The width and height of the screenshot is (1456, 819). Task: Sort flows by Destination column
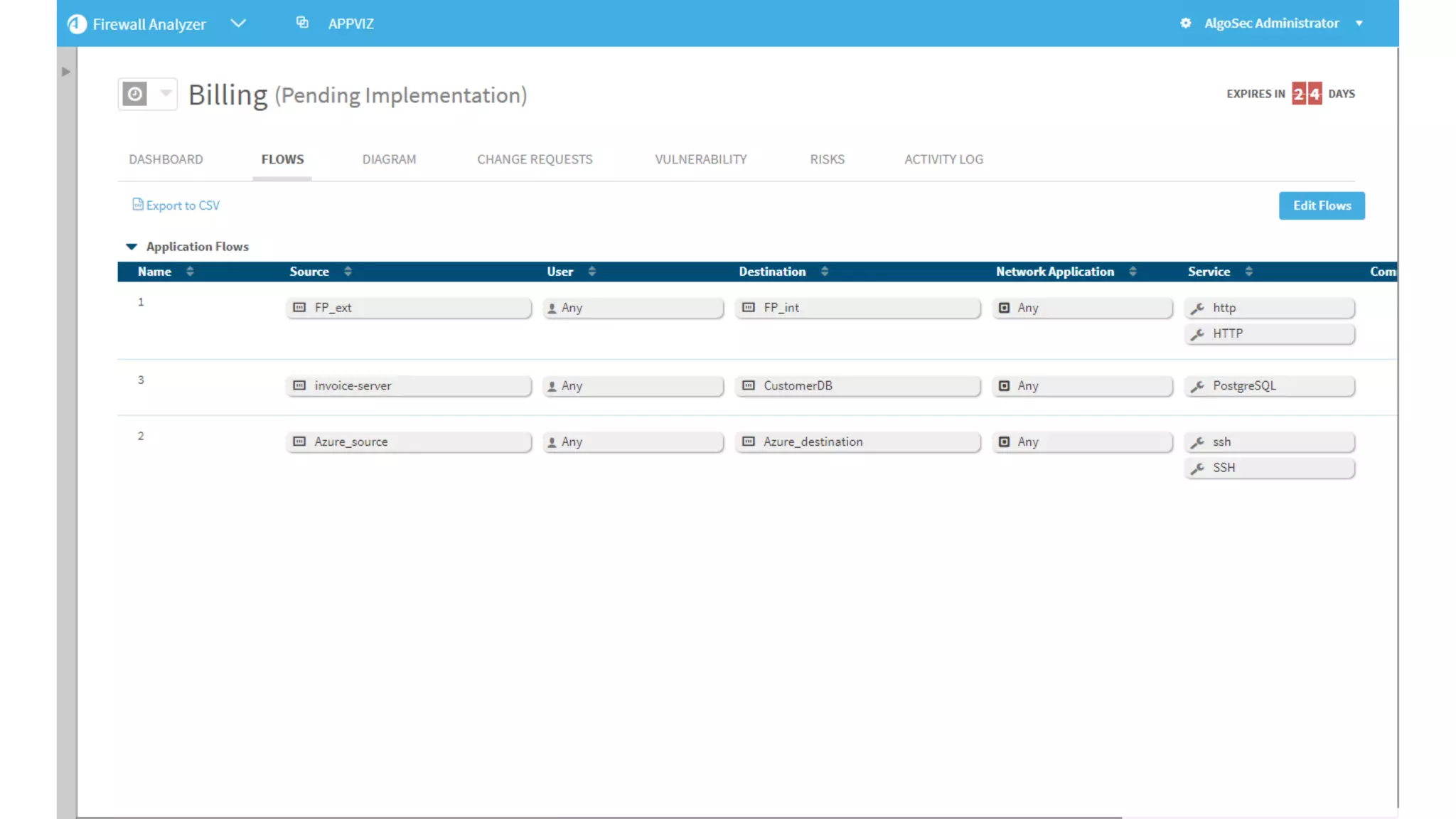(x=824, y=272)
